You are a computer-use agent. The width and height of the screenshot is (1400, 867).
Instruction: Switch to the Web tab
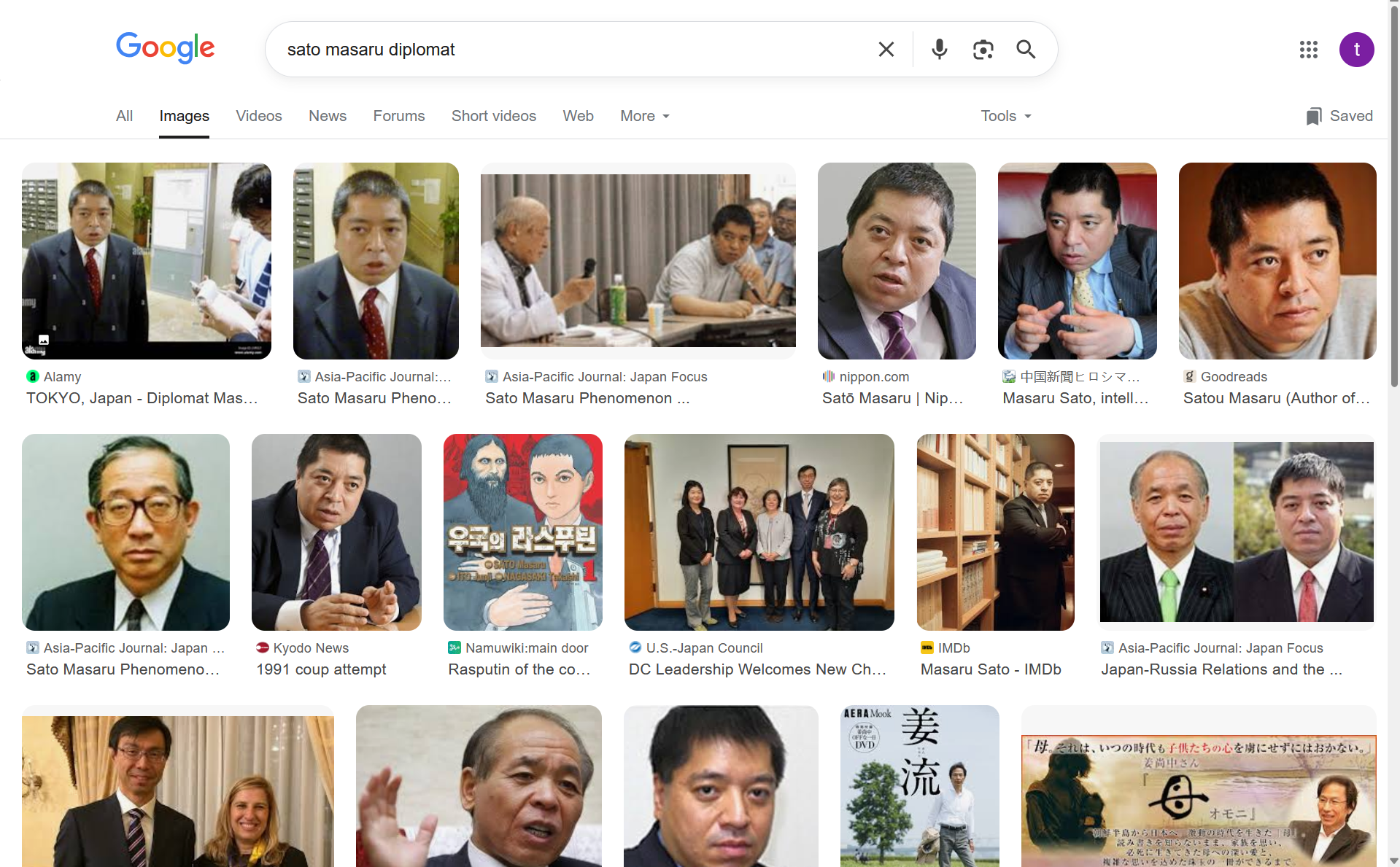point(578,117)
